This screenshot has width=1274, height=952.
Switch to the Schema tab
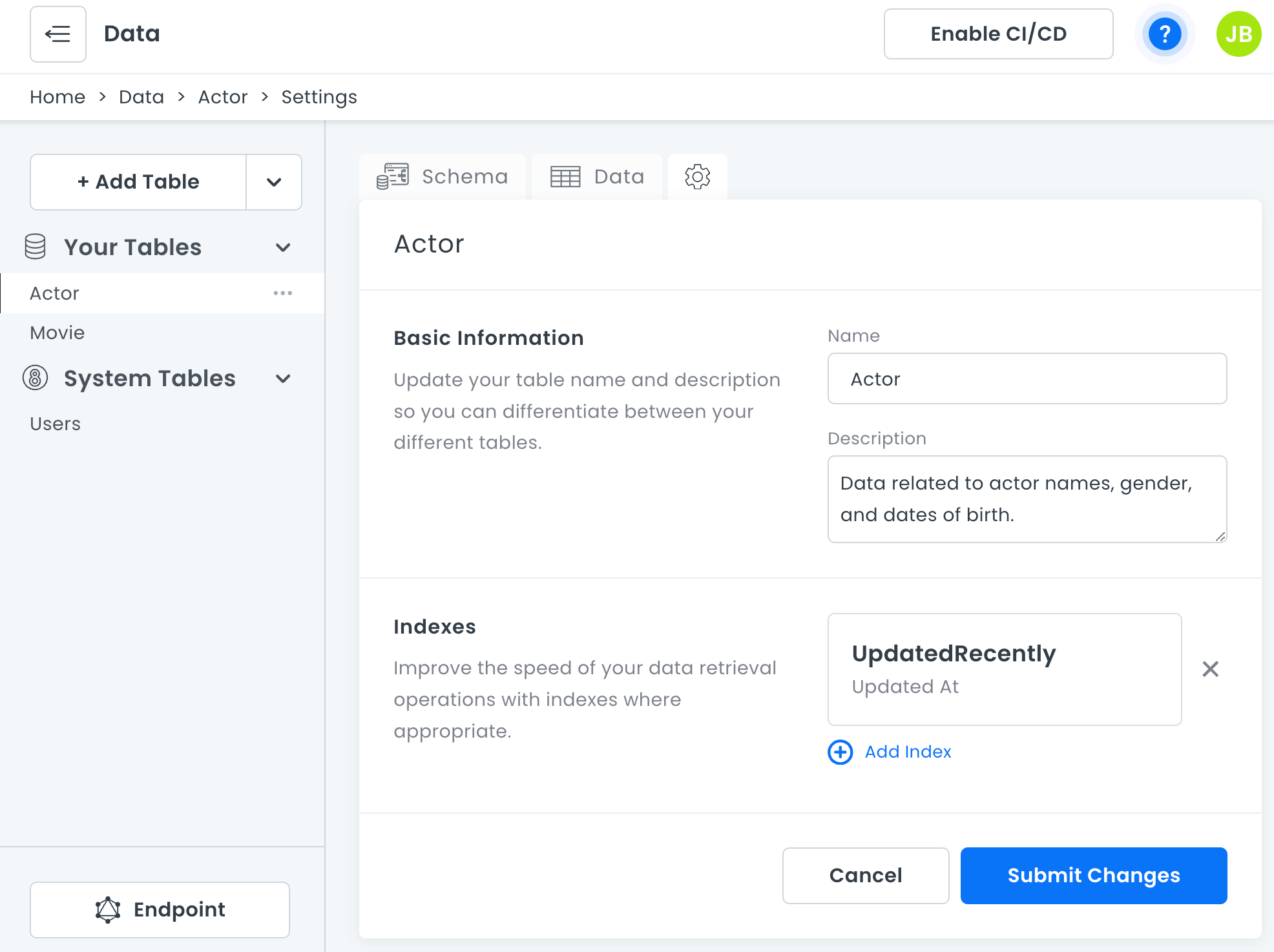[x=443, y=176]
